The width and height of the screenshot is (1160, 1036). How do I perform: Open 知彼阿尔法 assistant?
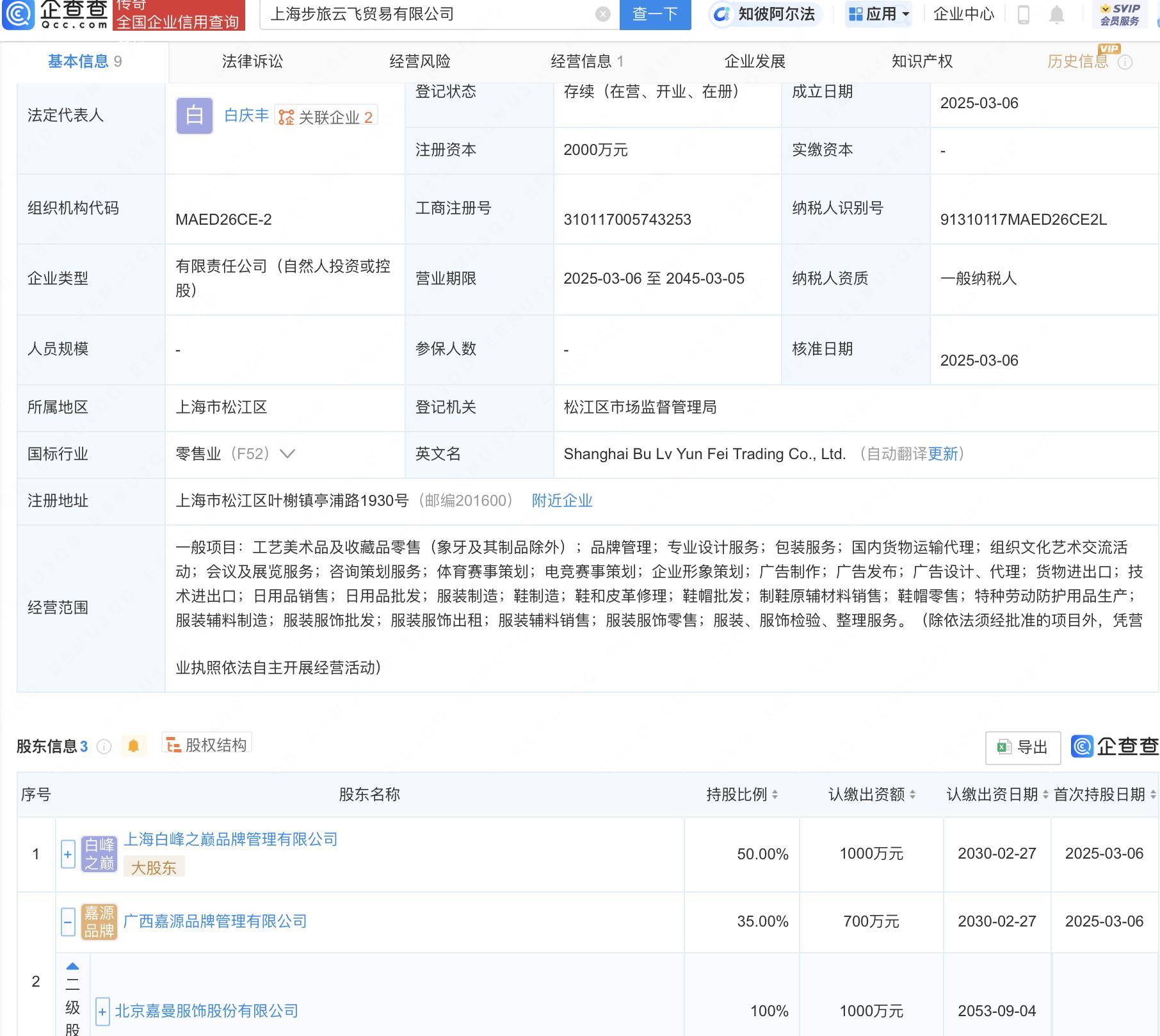(764, 14)
